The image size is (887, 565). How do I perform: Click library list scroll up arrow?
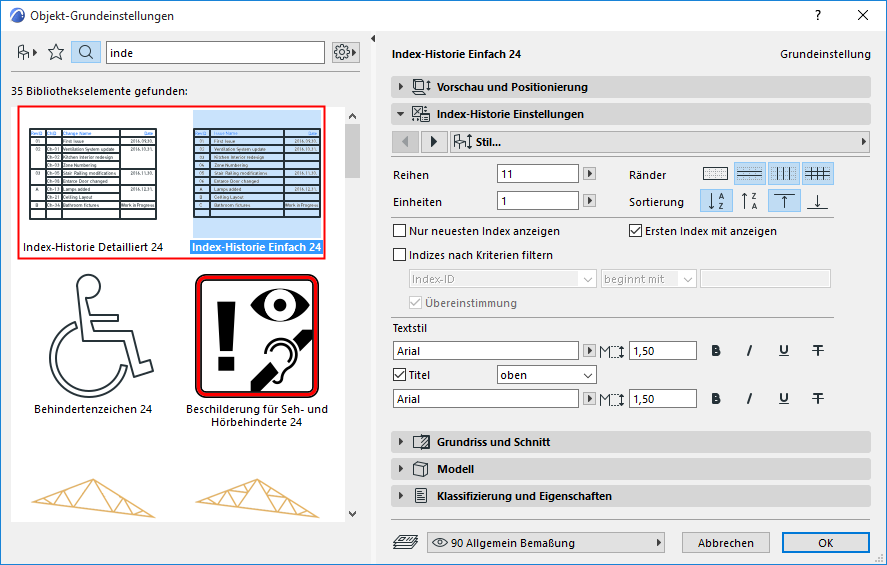352,116
